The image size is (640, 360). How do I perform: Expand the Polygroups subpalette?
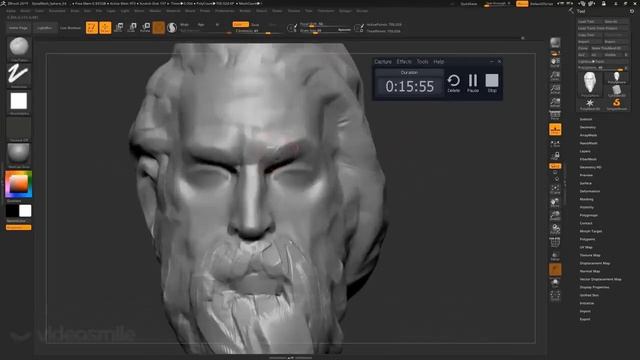coord(589,215)
